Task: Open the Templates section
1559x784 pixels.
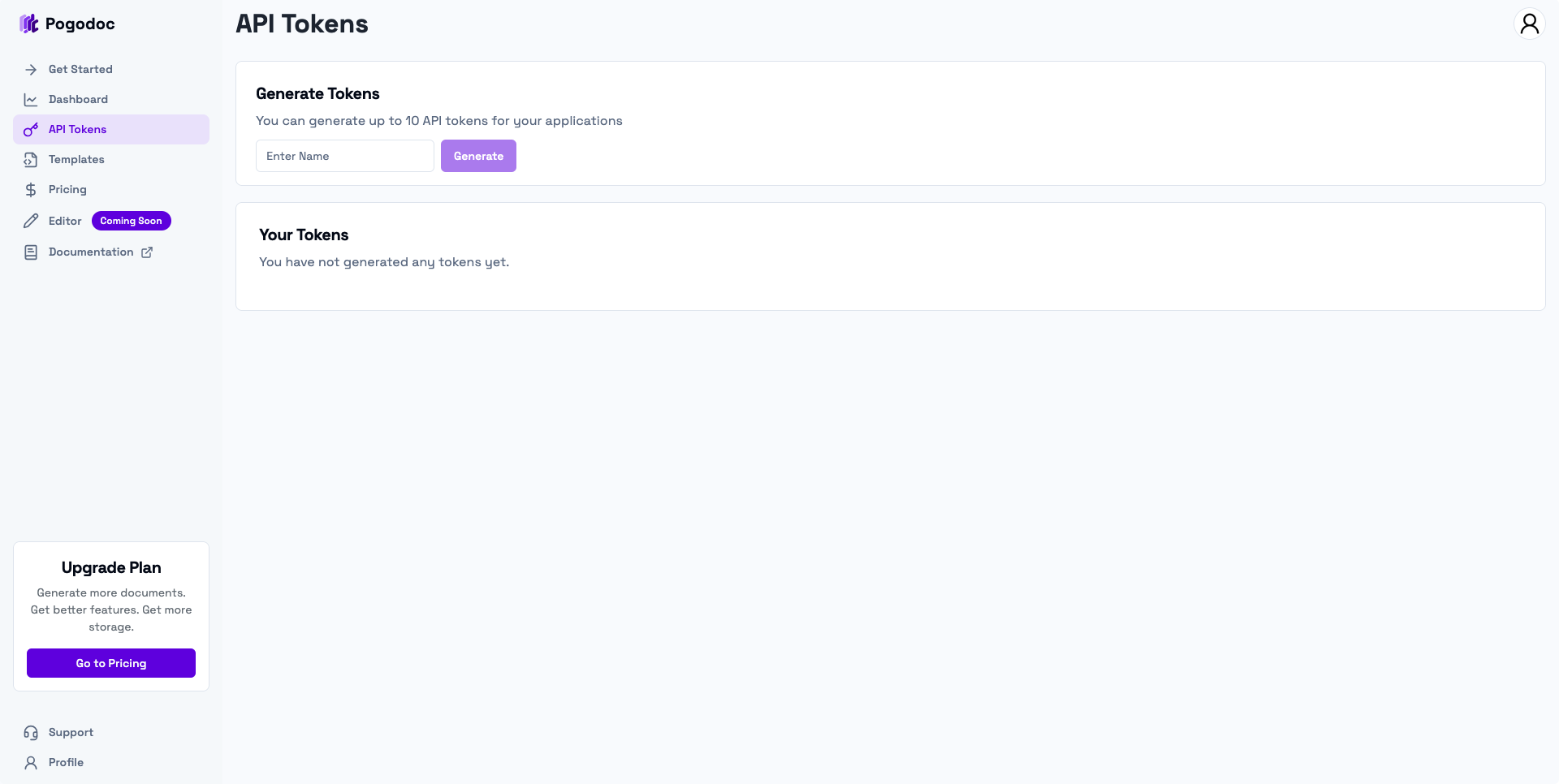Action: (111, 160)
